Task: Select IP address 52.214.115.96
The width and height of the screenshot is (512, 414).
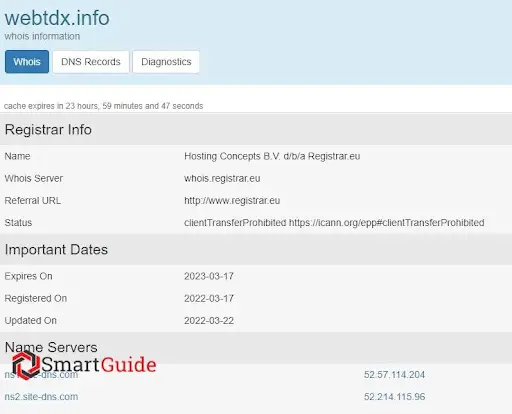Action: (394, 397)
